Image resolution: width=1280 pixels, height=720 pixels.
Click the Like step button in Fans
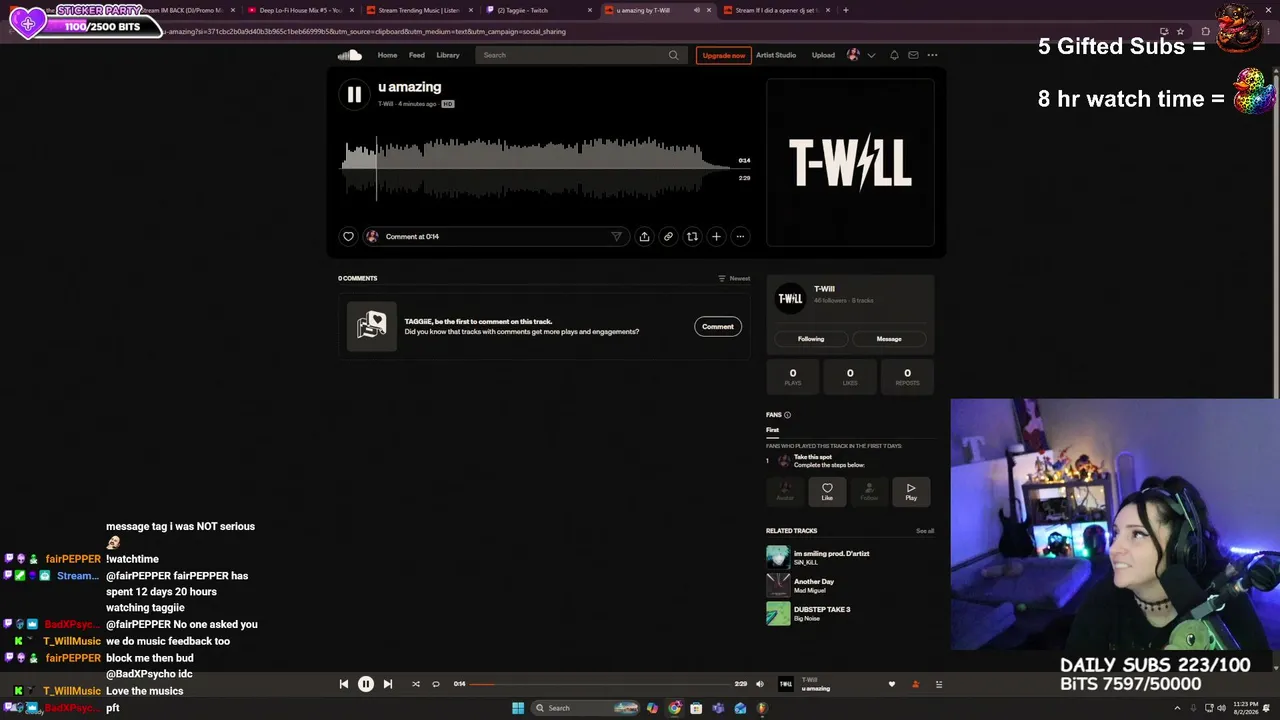click(827, 492)
